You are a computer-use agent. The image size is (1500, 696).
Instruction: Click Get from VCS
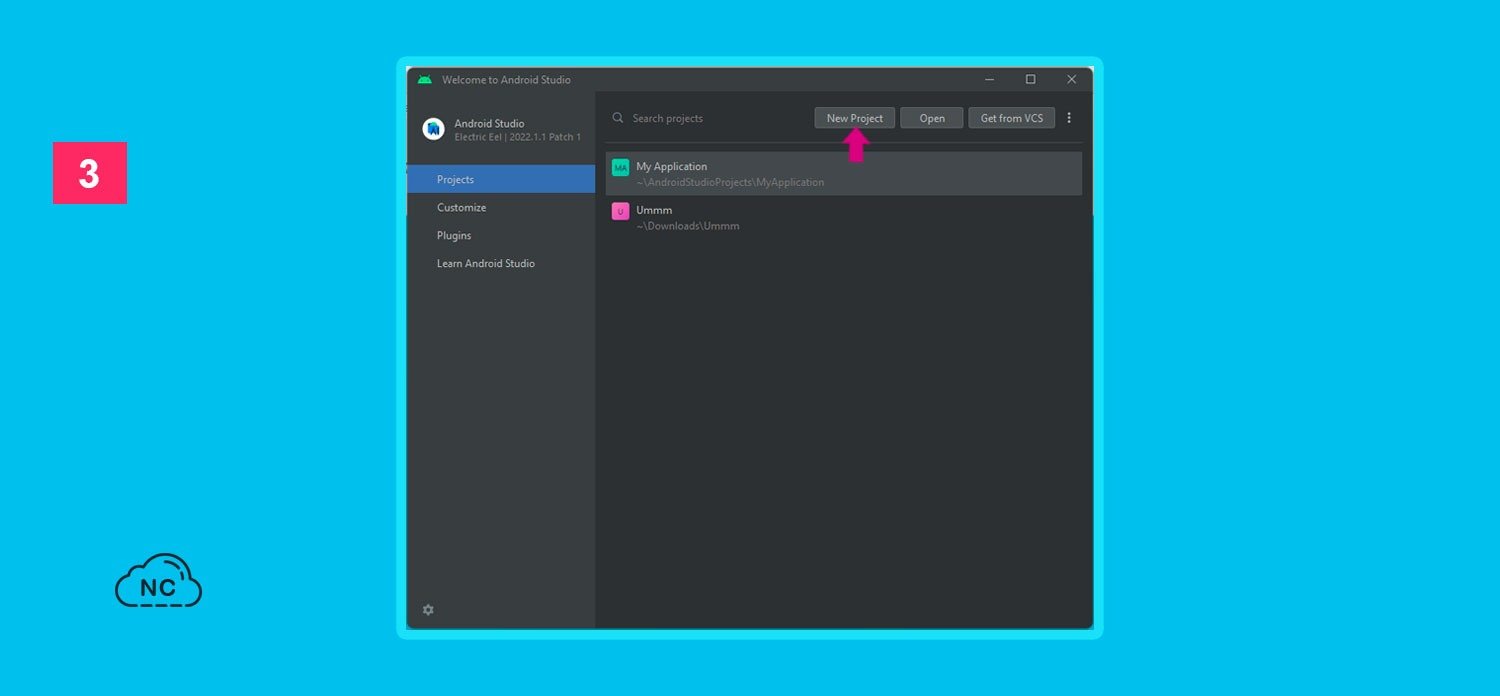click(x=1012, y=118)
